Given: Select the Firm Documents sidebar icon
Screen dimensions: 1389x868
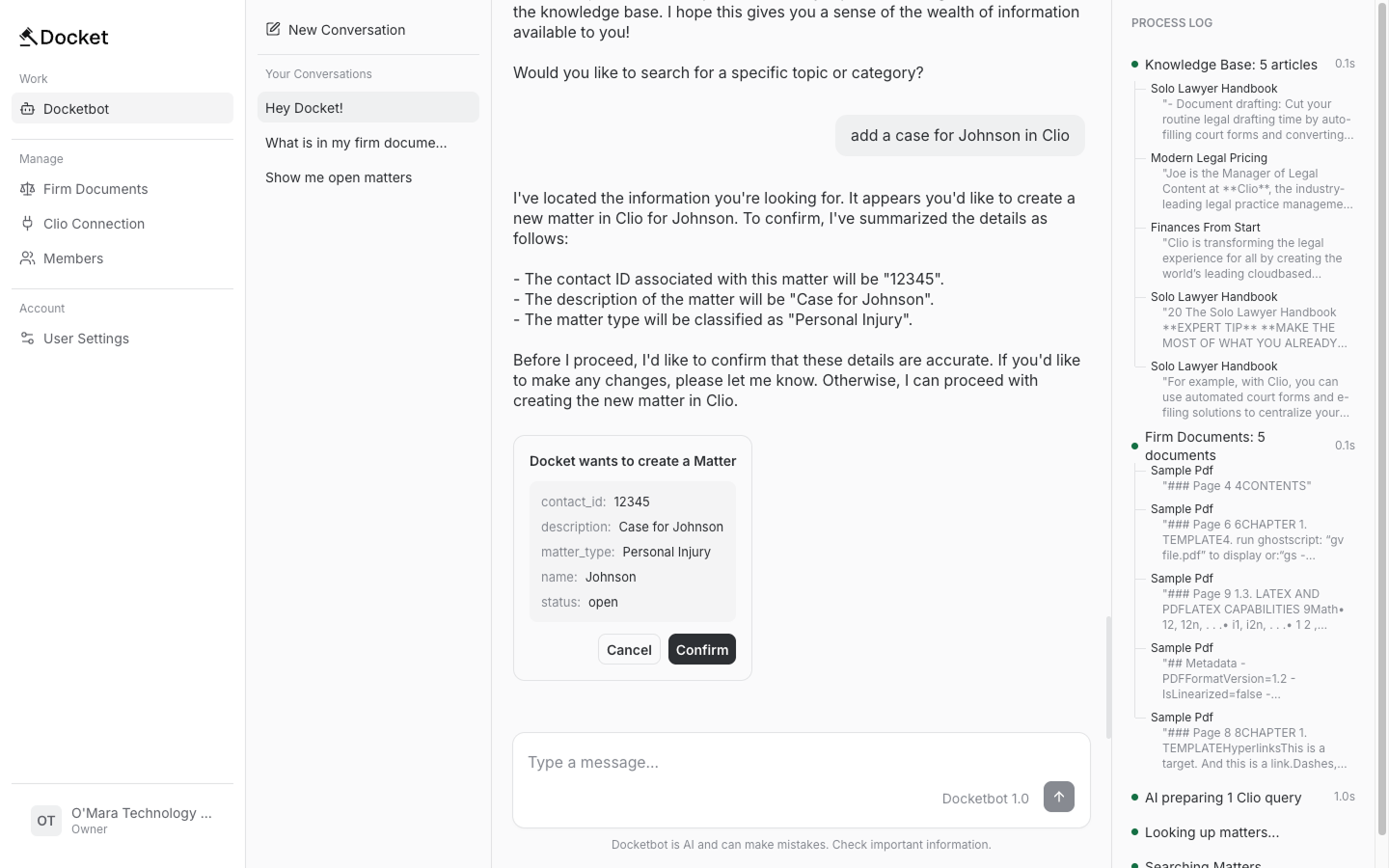Looking at the screenshot, I should [x=26, y=189].
